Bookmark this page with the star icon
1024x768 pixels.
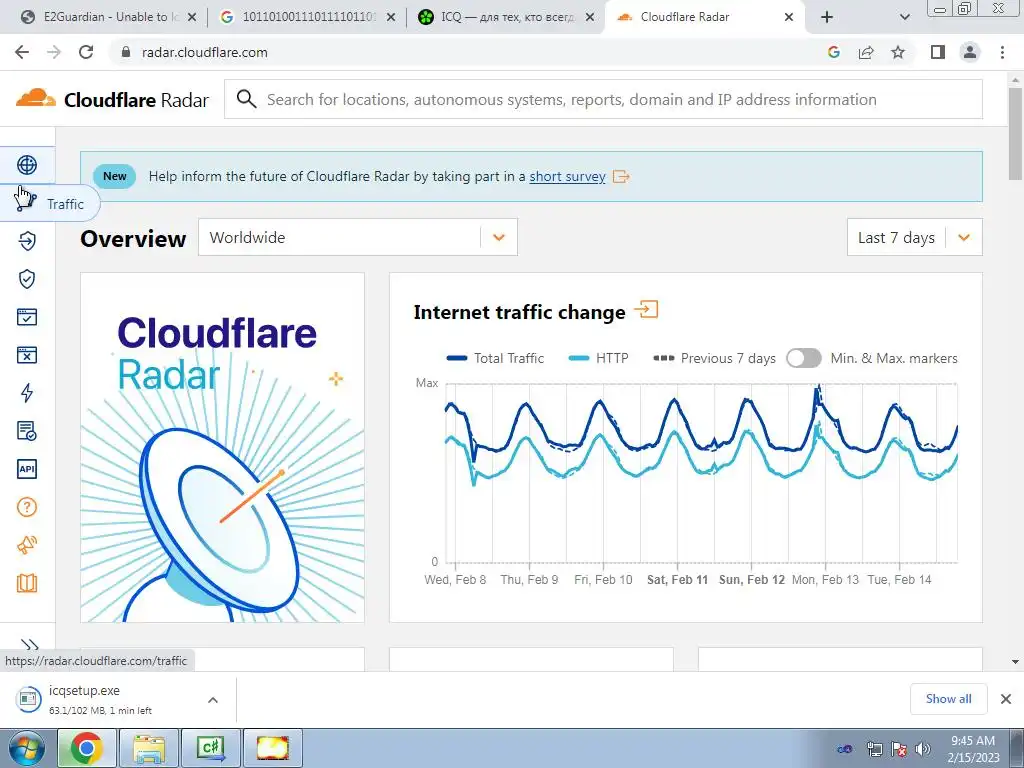pos(898,52)
